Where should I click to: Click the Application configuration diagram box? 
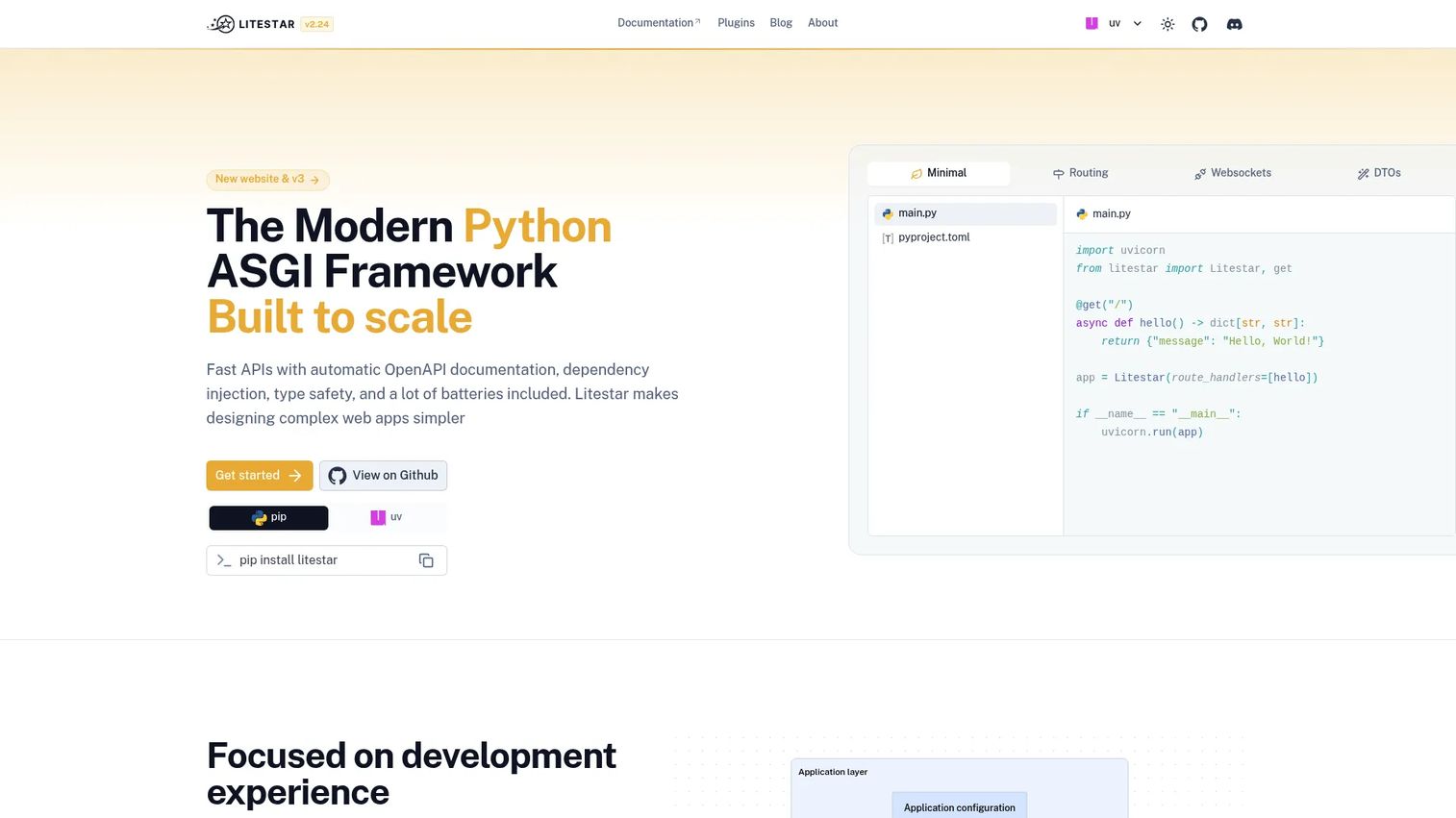960,806
